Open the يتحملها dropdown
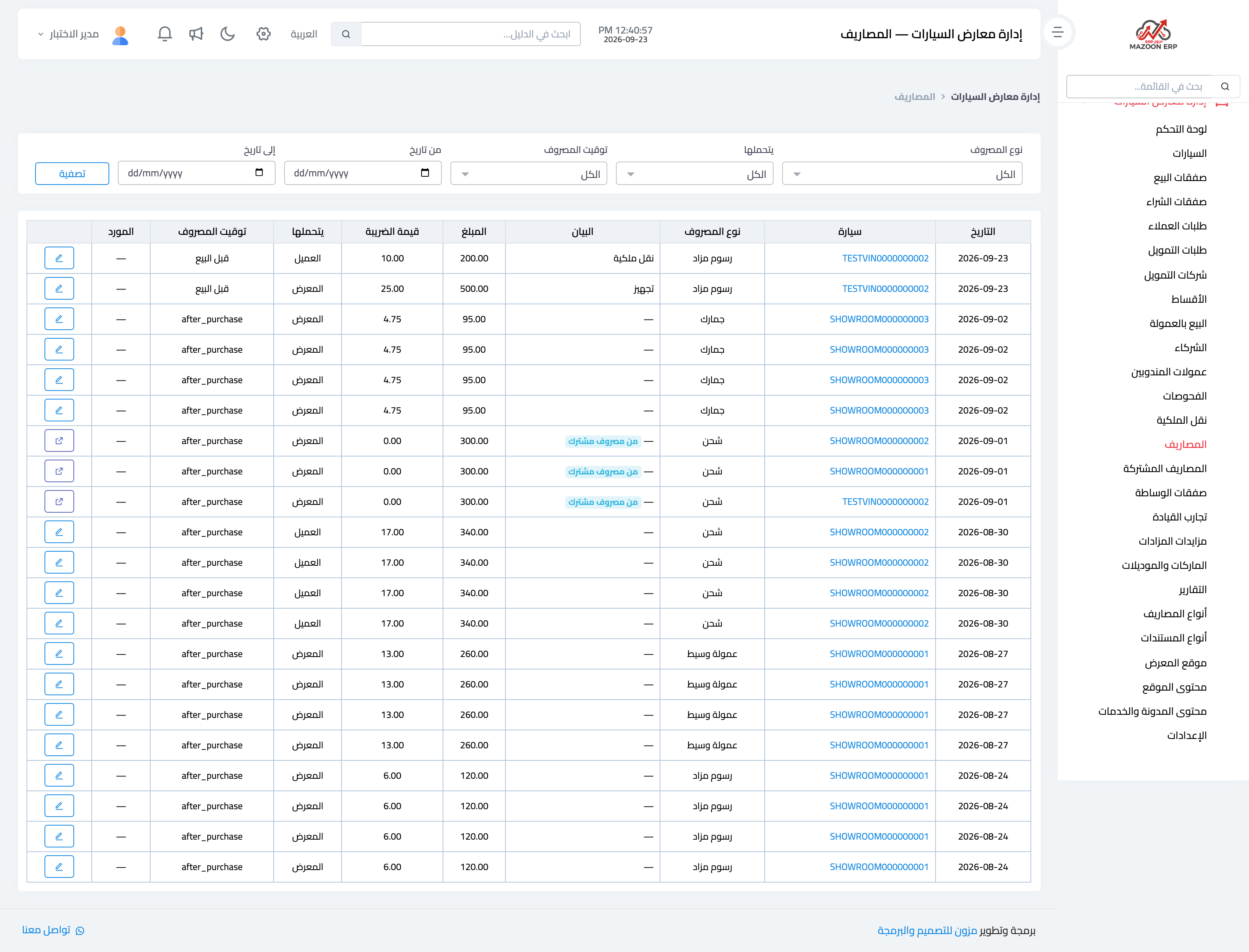Image resolution: width=1249 pixels, height=952 pixels. click(x=694, y=174)
